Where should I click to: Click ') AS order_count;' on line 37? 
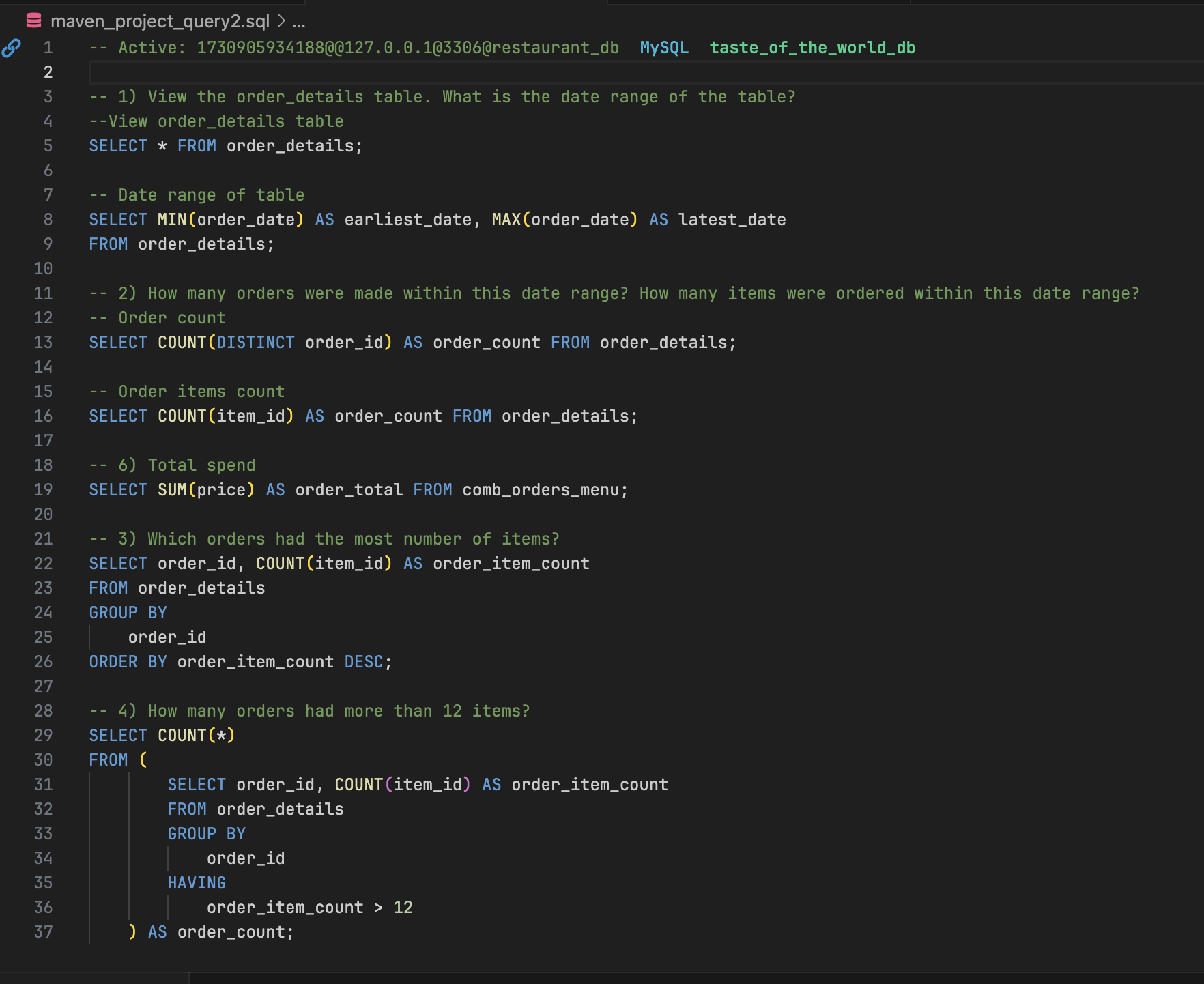point(212,932)
